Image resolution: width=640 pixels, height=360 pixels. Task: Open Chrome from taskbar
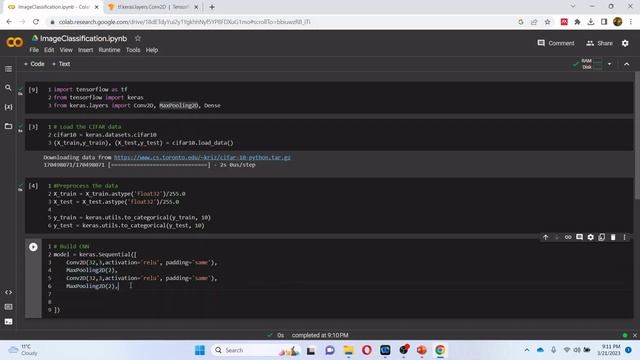(440, 350)
